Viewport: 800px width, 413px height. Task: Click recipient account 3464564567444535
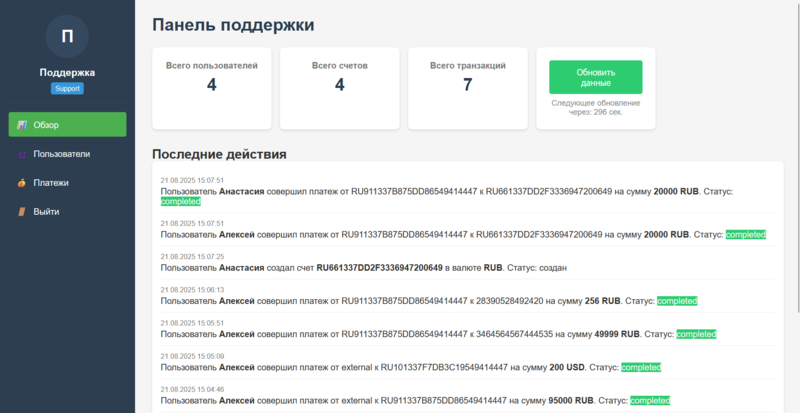(x=515, y=334)
